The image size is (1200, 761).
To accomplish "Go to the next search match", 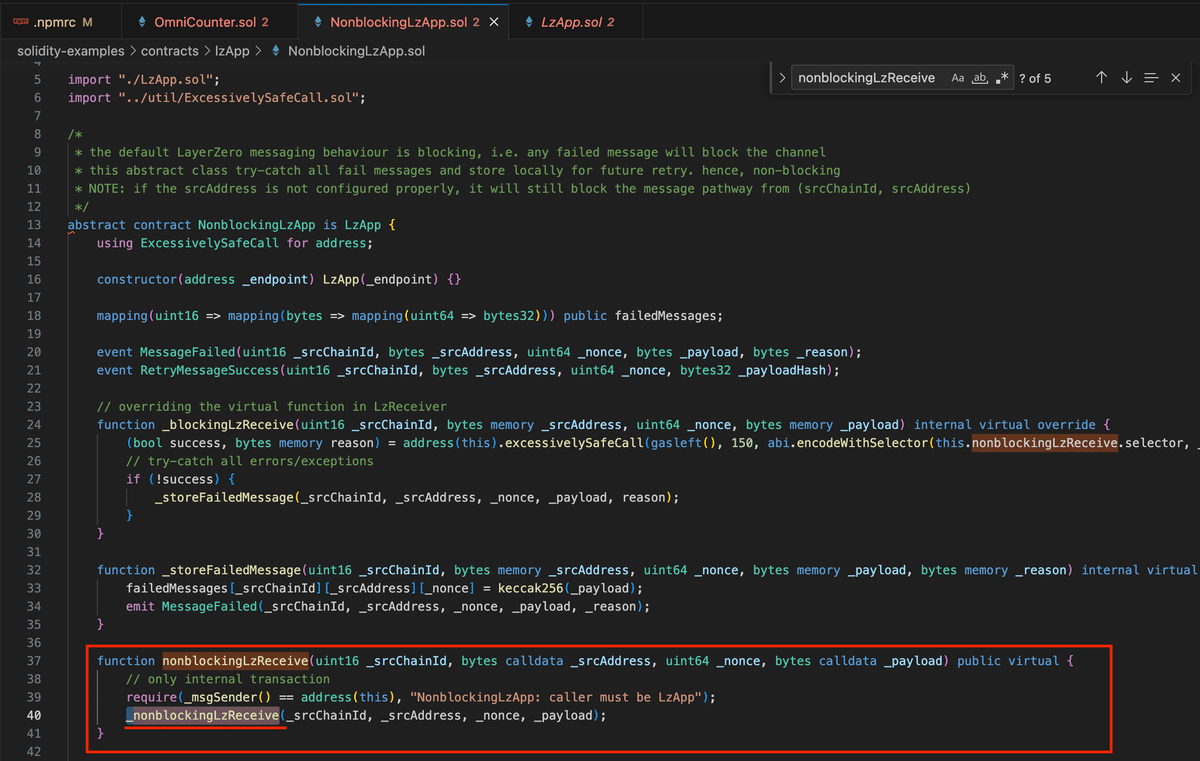I will point(1126,78).
